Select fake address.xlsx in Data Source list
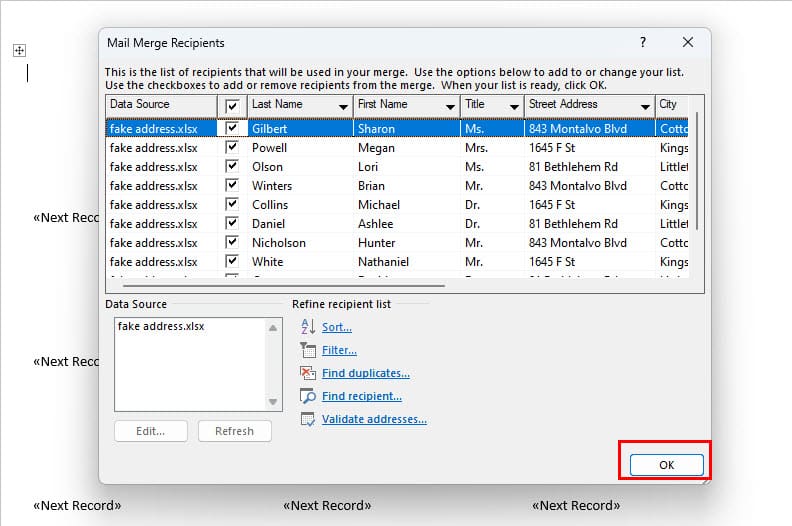792x526 pixels. [161, 326]
